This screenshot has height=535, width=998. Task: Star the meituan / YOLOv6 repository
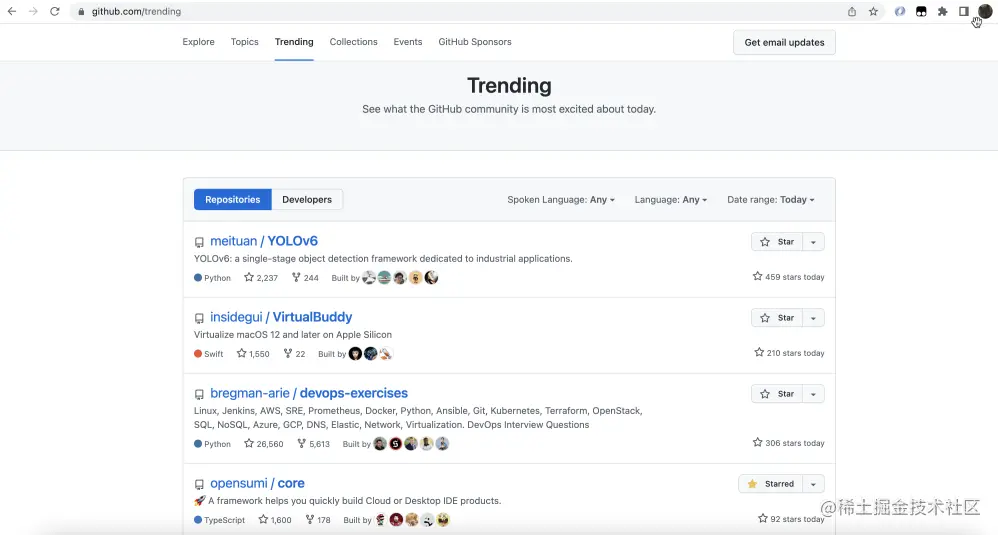pyautogui.click(x=777, y=242)
